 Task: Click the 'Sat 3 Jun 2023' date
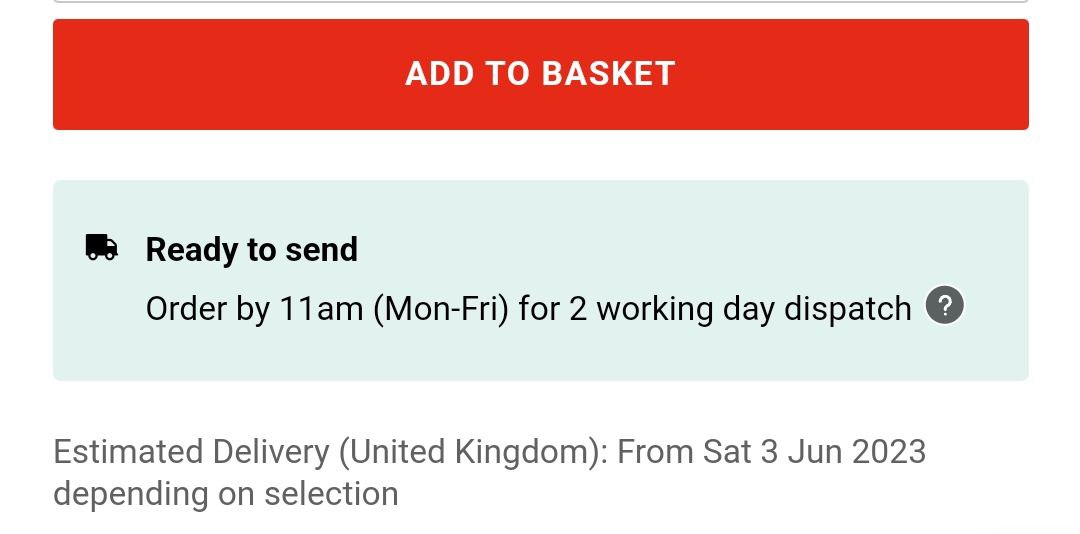tap(814, 452)
